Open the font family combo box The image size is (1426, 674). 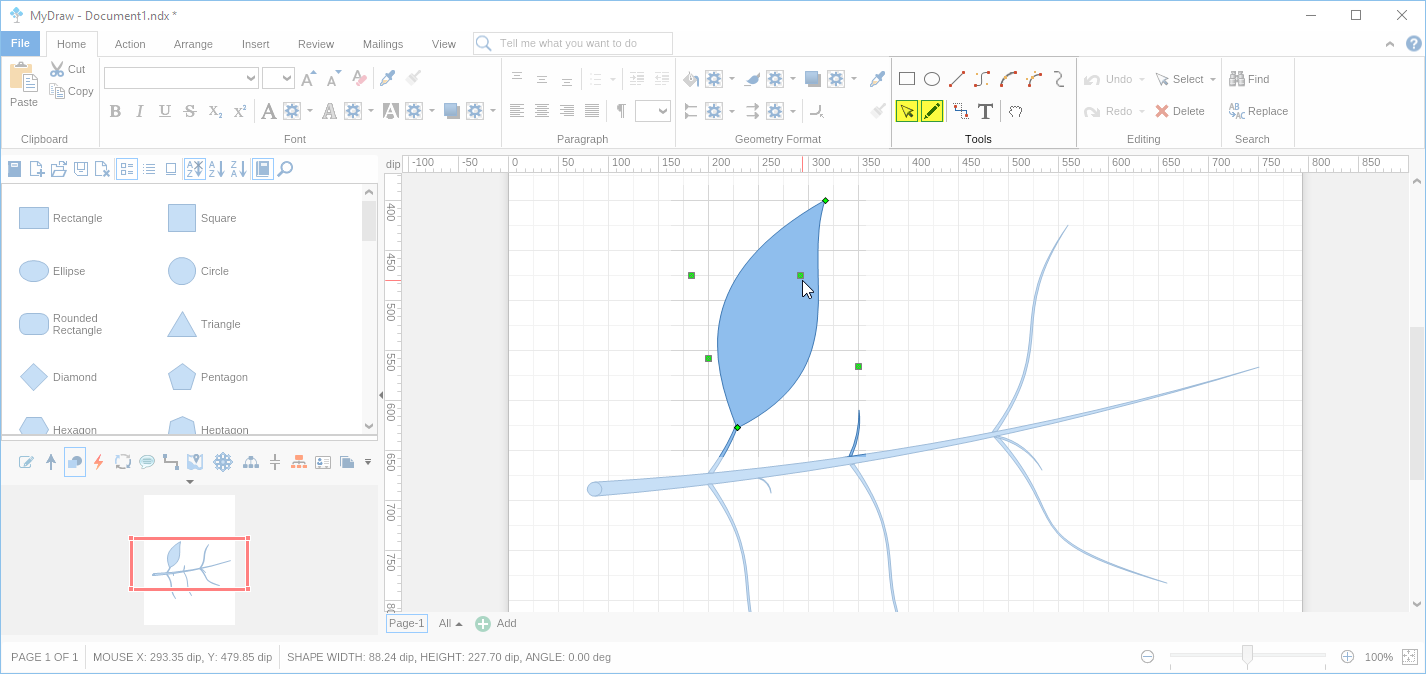tap(181, 78)
